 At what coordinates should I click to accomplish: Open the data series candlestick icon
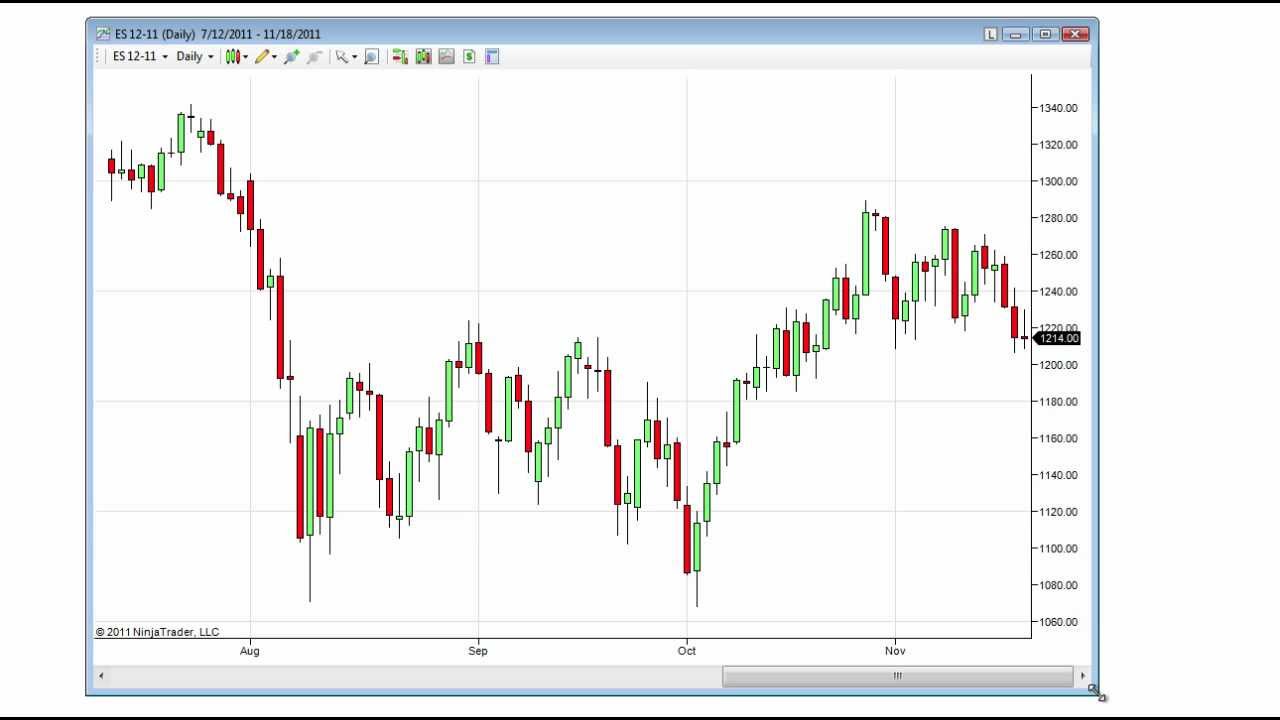[423, 57]
